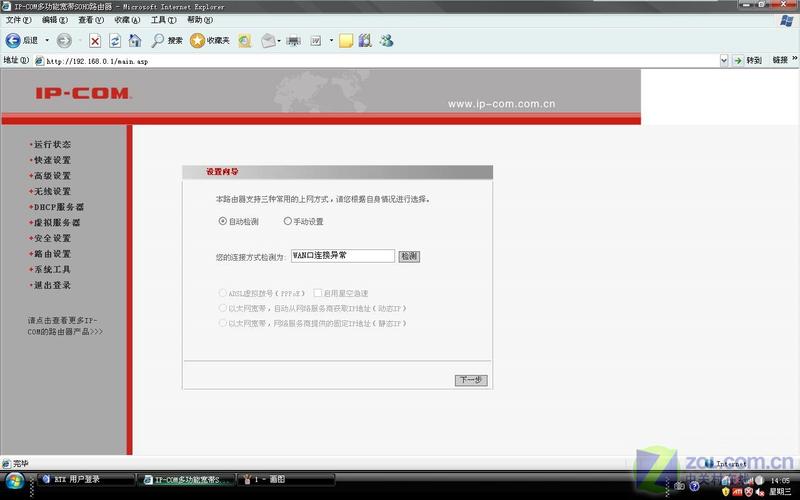Print the page with the printer icon
This screenshot has height=500, width=800.
293,41
